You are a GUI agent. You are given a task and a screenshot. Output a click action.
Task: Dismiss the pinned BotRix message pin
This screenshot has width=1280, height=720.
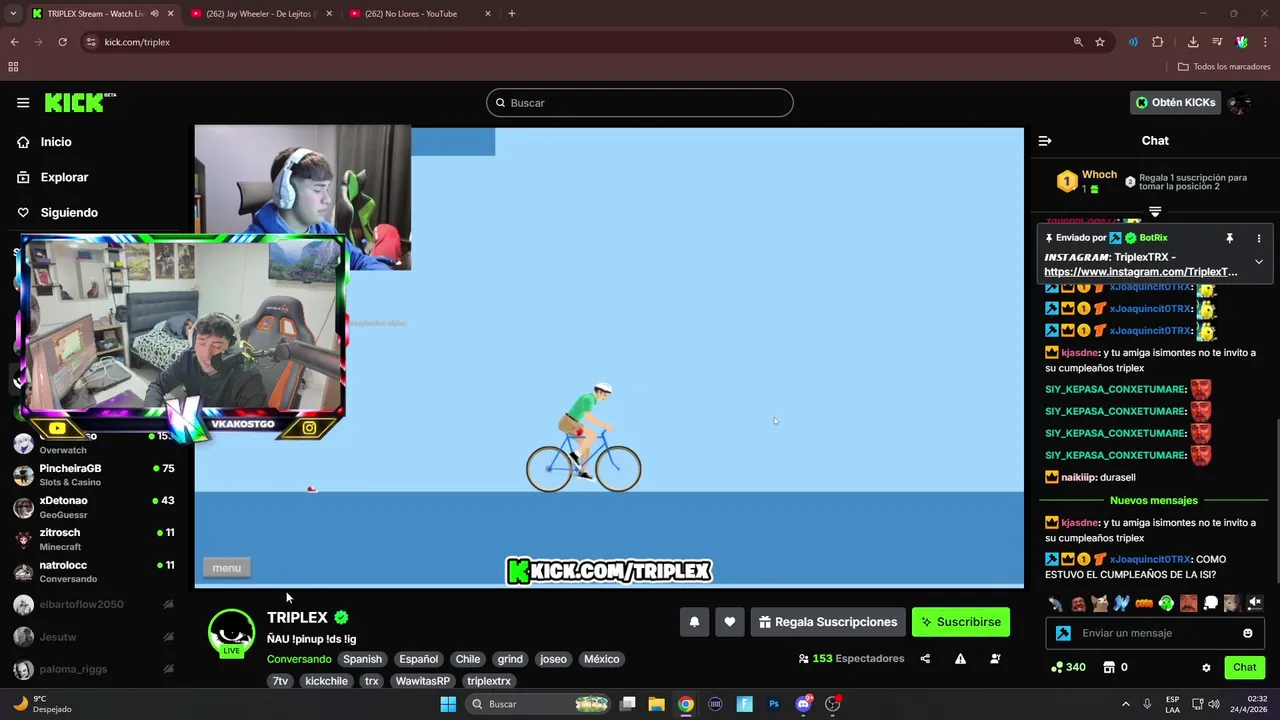click(1230, 238)
